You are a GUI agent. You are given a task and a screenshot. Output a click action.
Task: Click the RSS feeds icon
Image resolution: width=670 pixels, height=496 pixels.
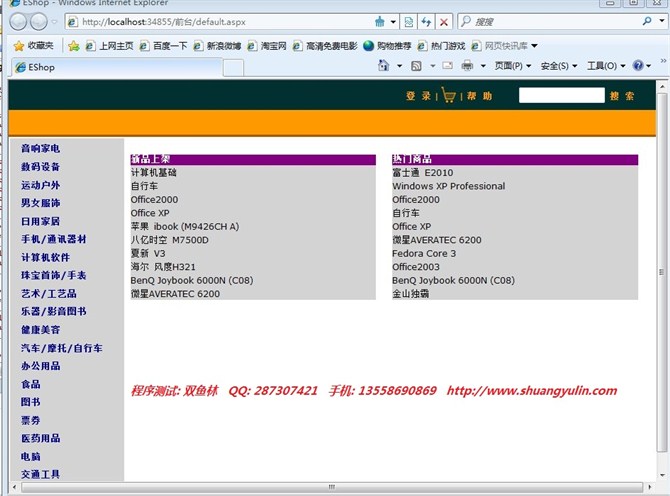(416, 66)
